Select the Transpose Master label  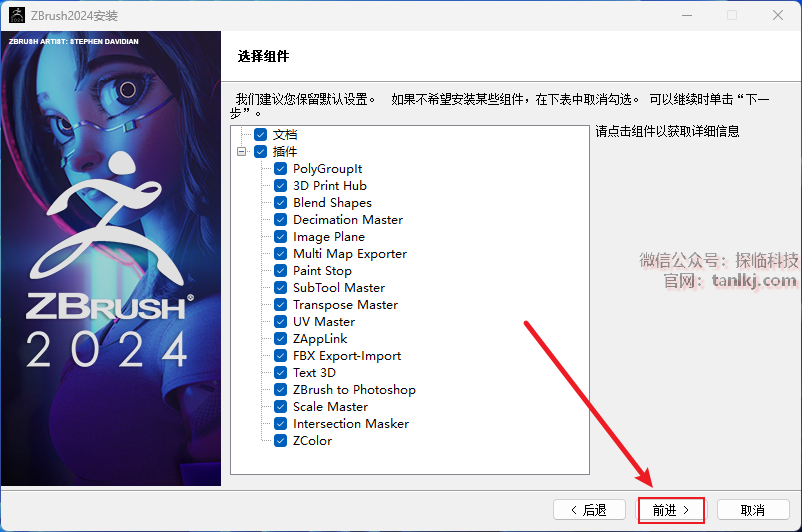pos(345,305)
